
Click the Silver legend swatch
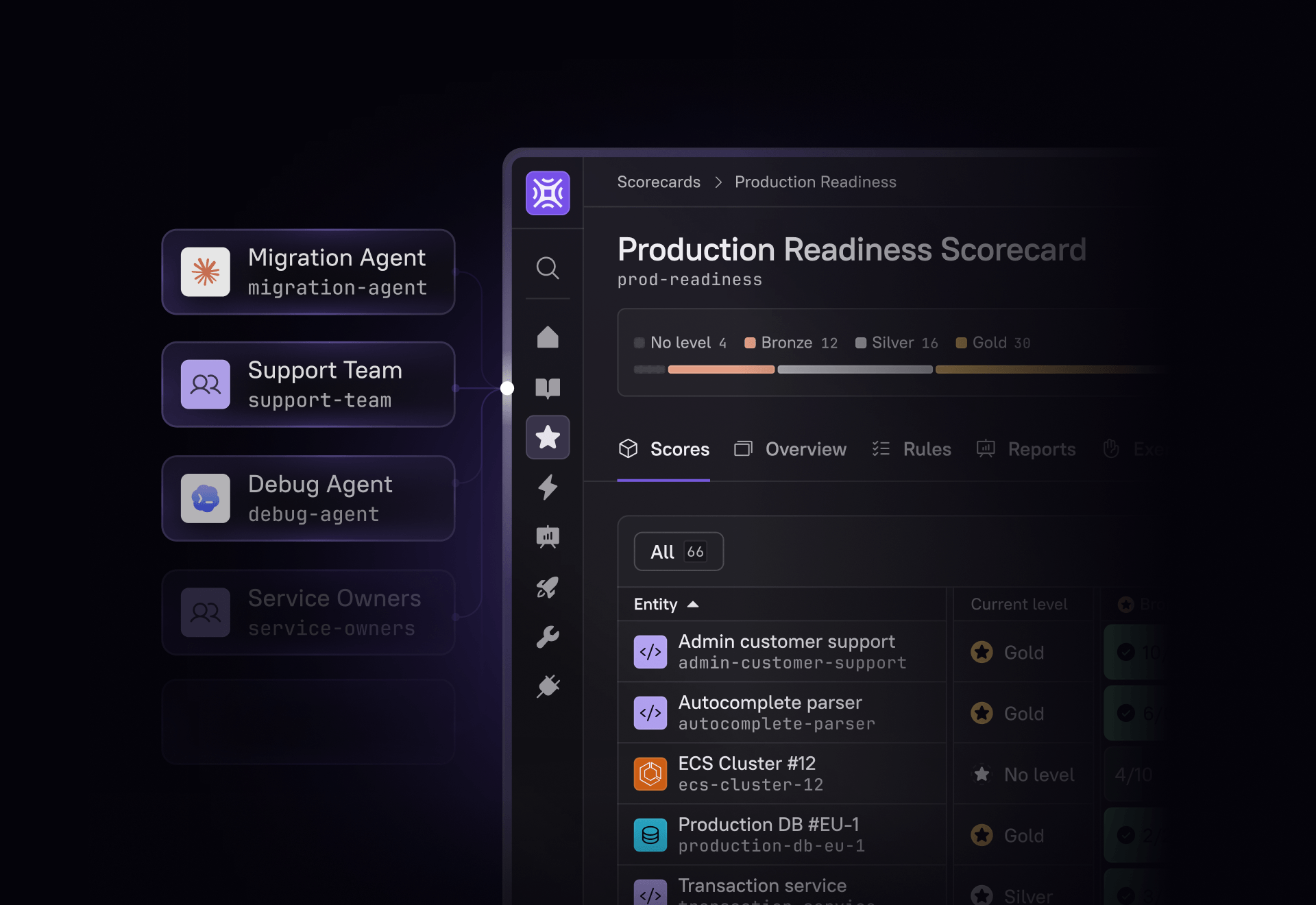coord(861,343)
